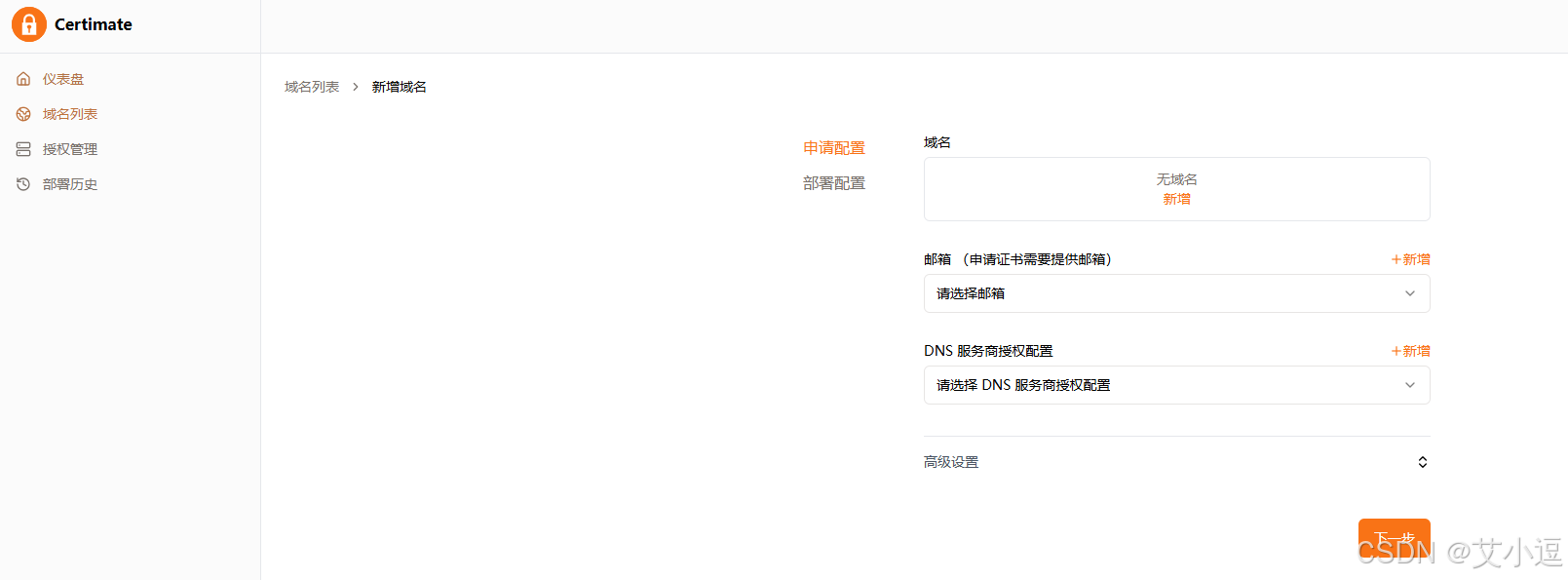Click the 部署历史 history icon
Image resolution: width=1568 pixels, height=580 pixels.
pos(23,184)
